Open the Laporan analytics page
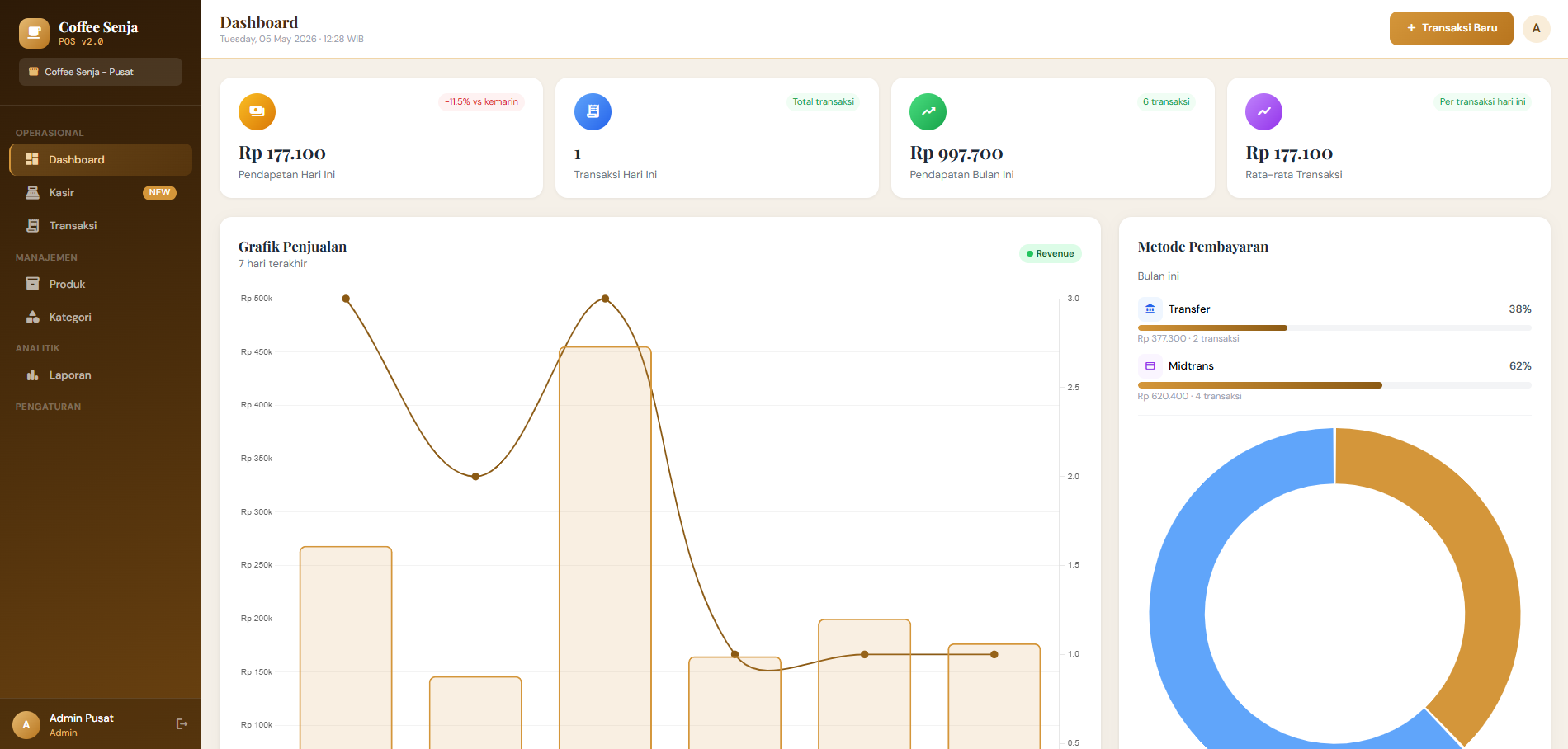The image size is (1568, 749). (x=101, y=374)
